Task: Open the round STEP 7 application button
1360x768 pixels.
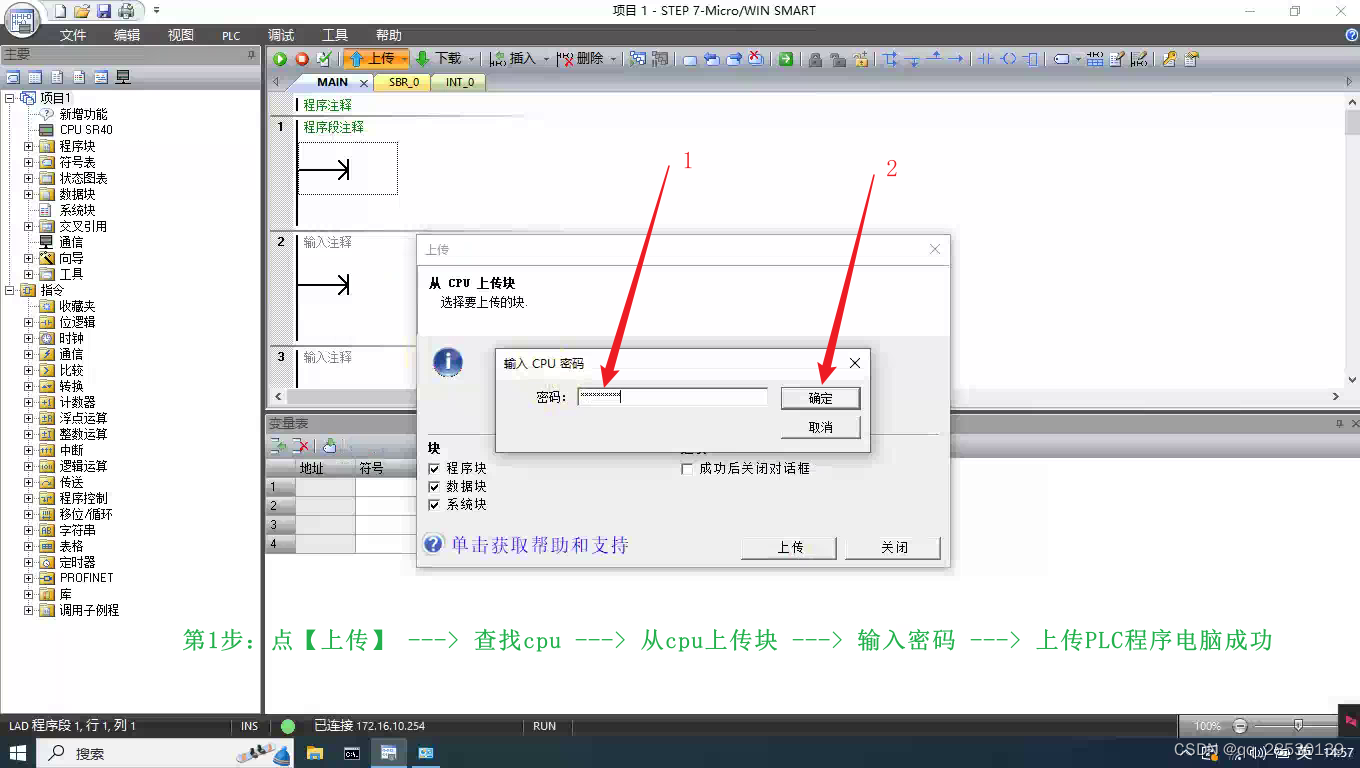Action: pos(22,18)
